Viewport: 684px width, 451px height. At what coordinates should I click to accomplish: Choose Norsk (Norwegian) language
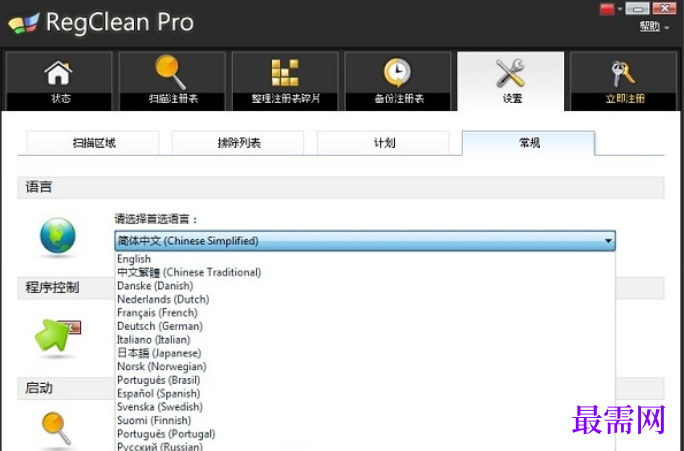pyautogui.click(x=365, y=367)
